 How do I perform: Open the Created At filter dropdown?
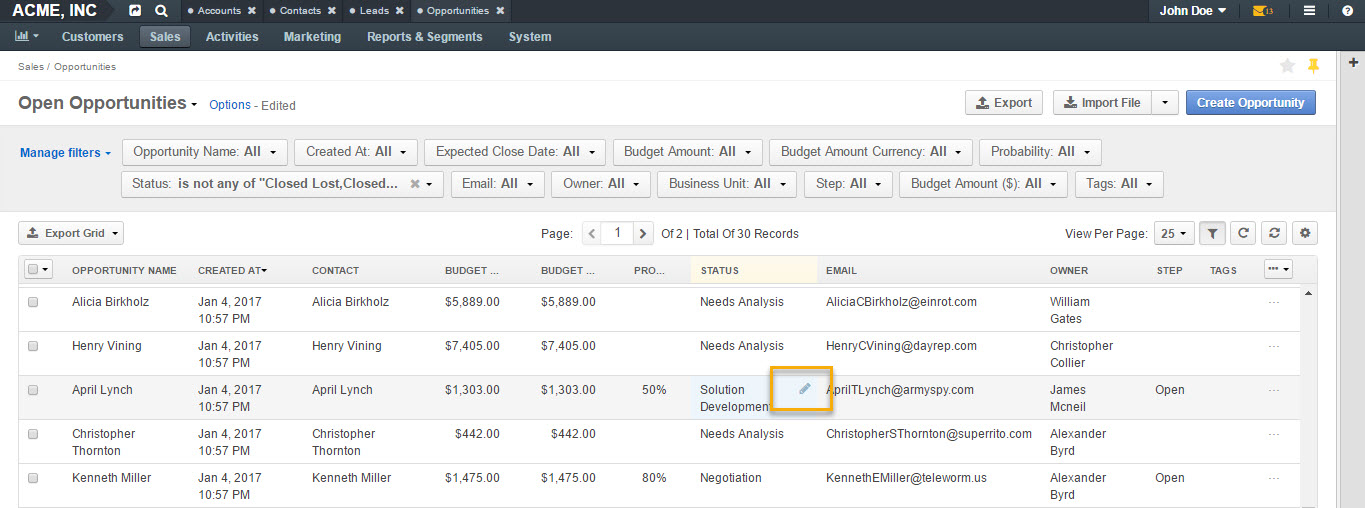click(356, 152)
